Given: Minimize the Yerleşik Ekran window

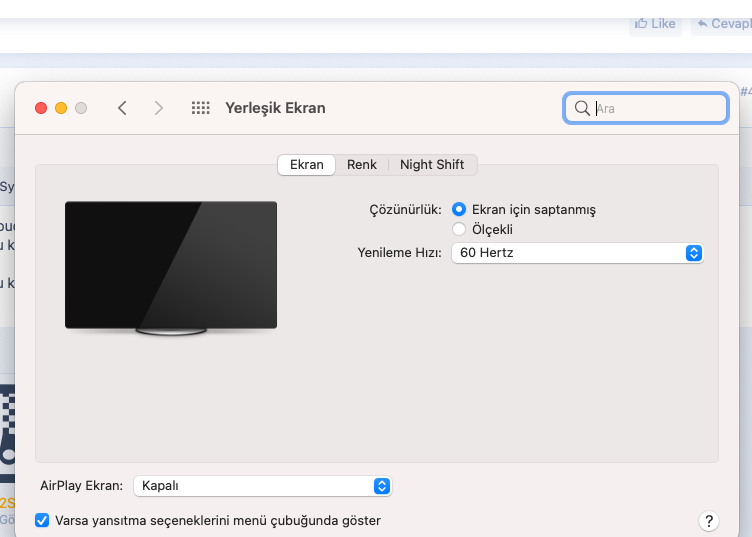Looking at the screenshot, I should 61,108.
